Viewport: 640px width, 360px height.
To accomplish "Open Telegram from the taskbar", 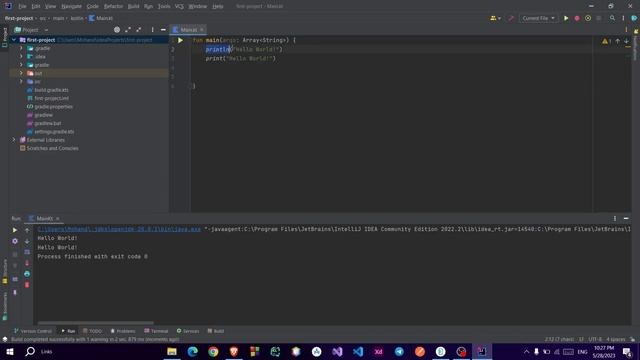I will 399,351.
